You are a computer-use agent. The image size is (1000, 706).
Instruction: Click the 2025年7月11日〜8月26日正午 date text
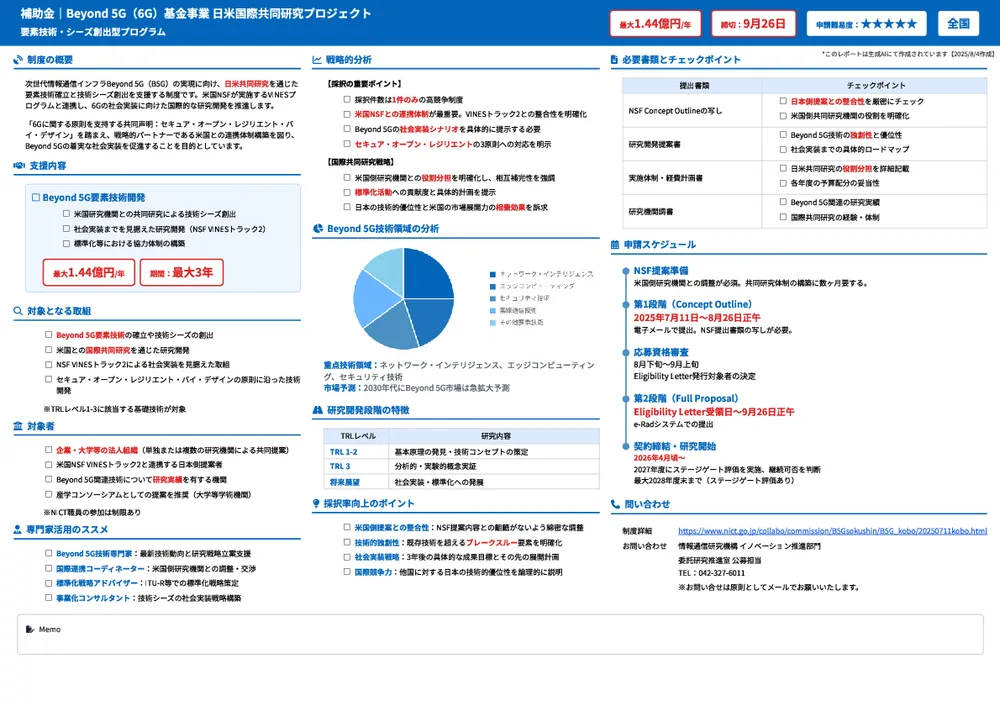(x=696, y=318)
